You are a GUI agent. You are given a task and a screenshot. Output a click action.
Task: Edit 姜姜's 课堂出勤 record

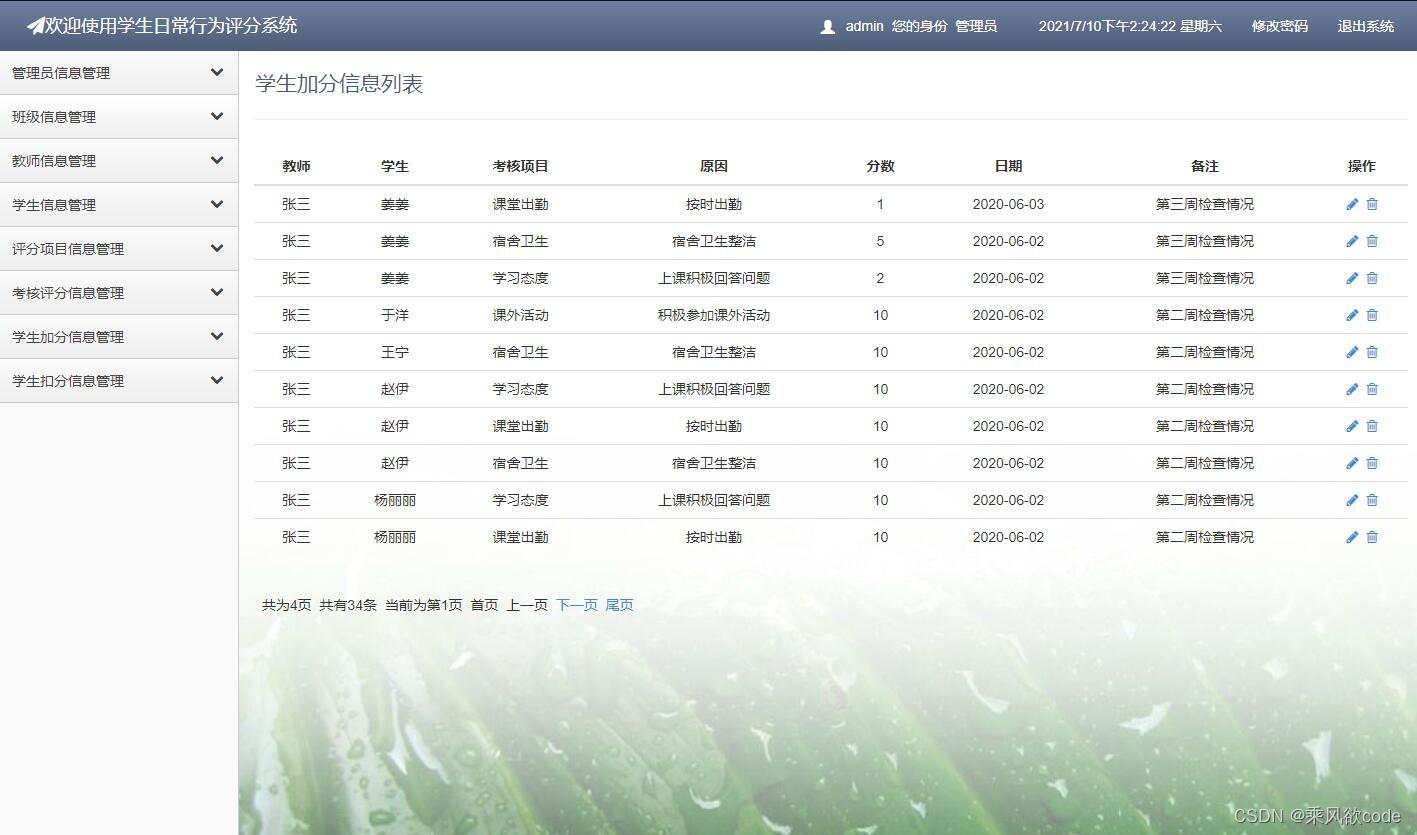pyautogui.click(x=1351, y=204)
